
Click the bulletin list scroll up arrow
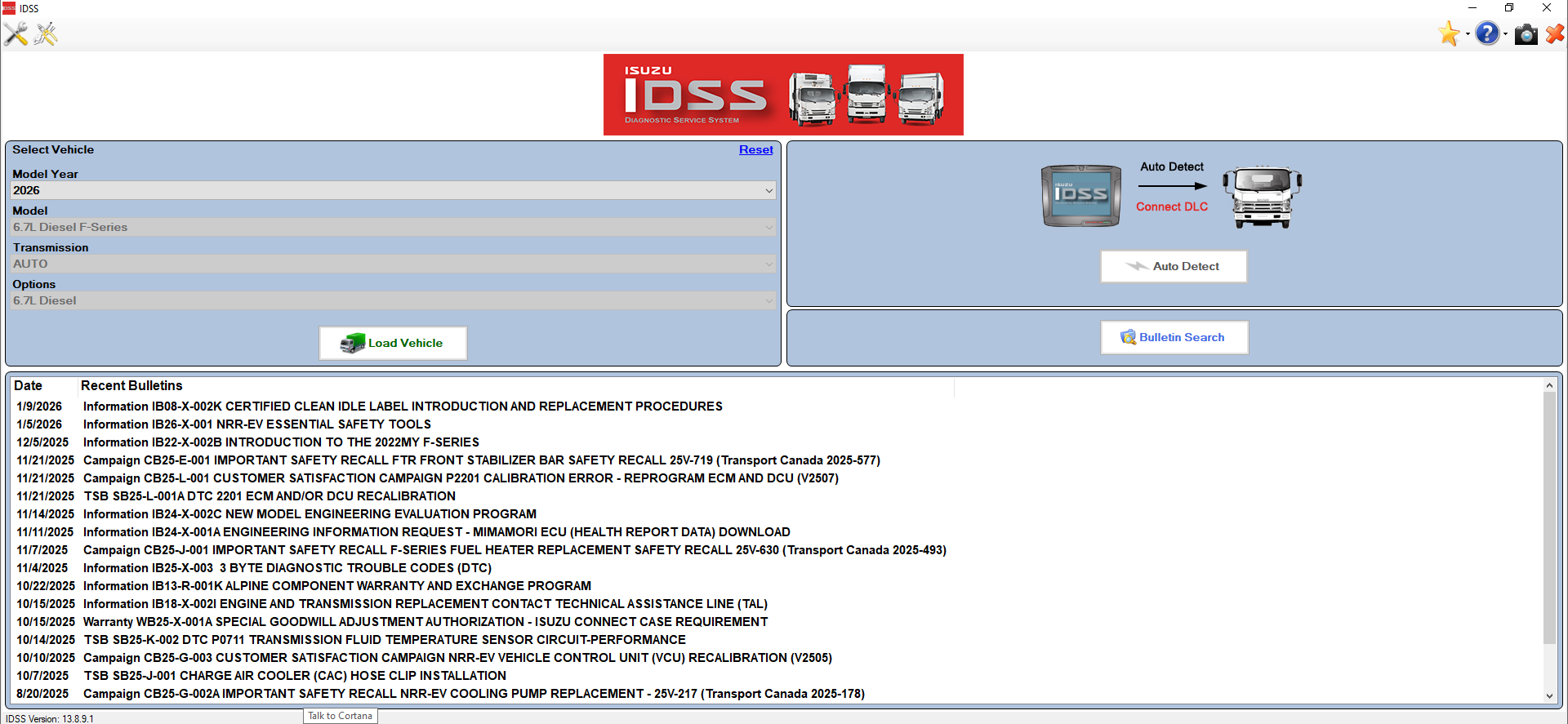[1549, 385]
